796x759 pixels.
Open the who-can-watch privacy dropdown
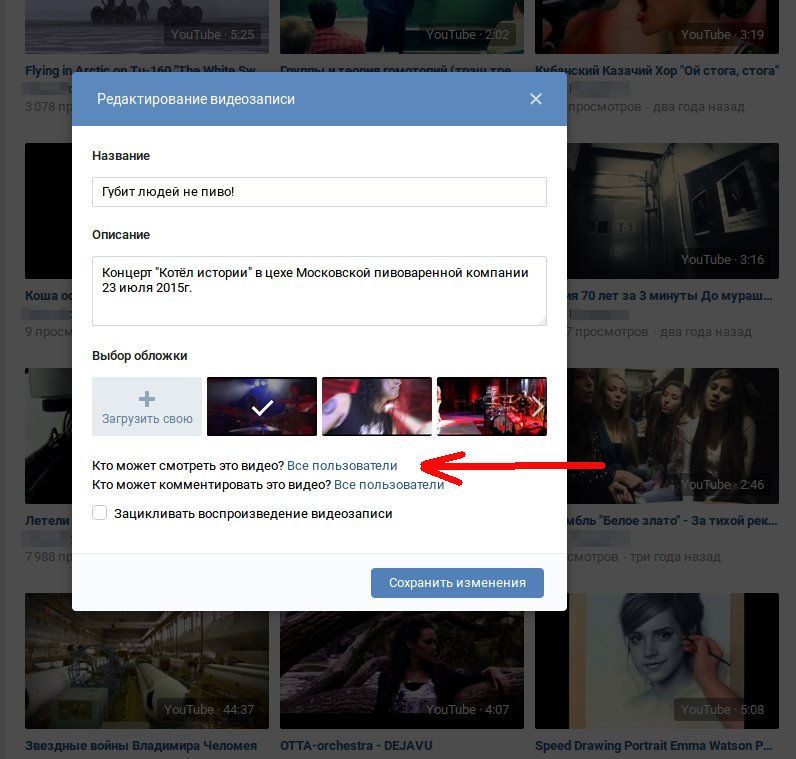coord(342,466)
